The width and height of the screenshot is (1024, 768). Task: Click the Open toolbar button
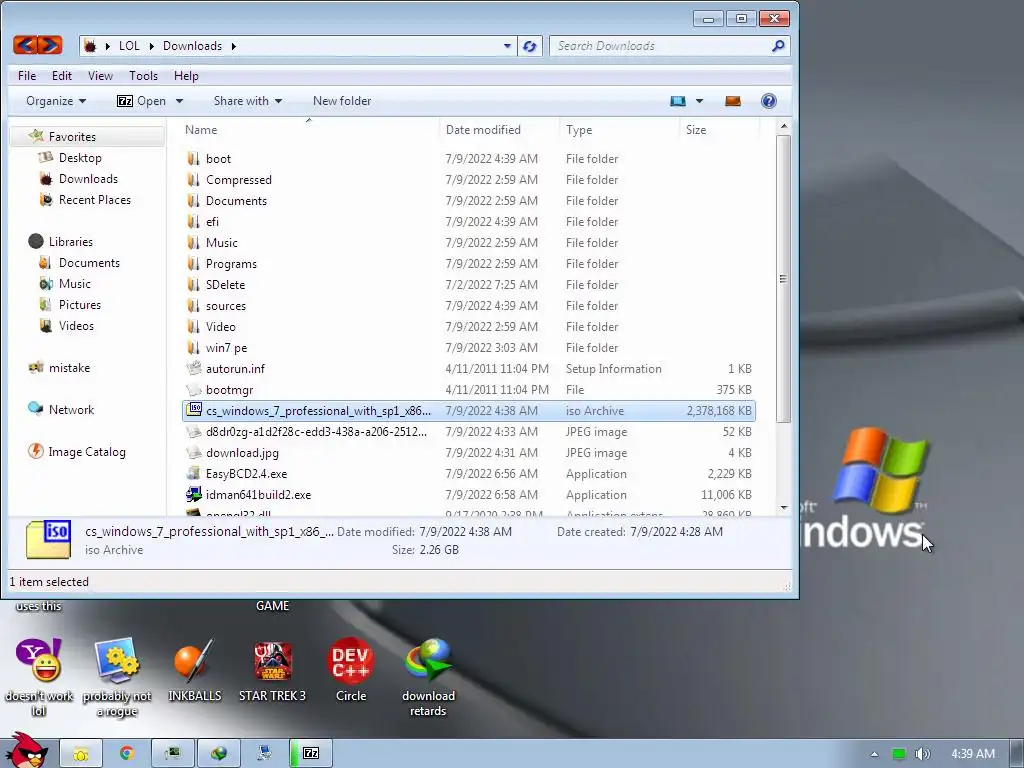coord(142,101)
